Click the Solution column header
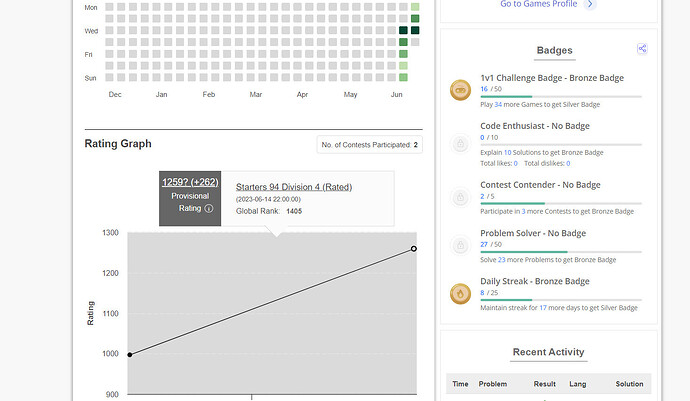Screen dimensions: 690x401 coord(629,384)
